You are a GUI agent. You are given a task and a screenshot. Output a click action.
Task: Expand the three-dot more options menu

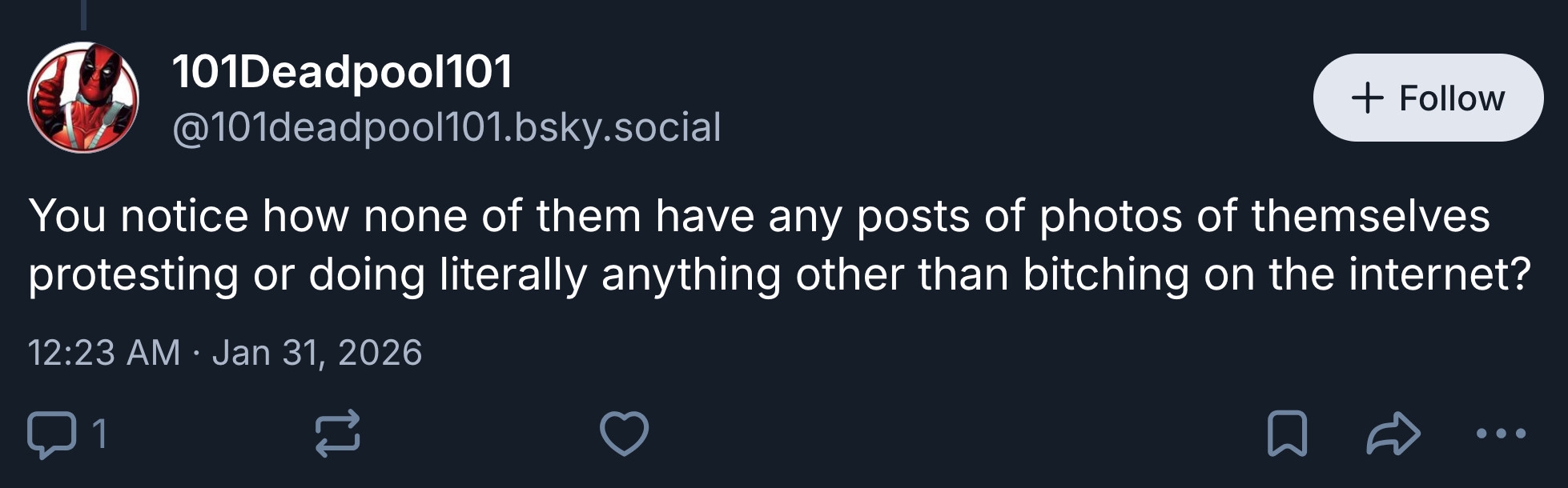(x=1501, y=434)
